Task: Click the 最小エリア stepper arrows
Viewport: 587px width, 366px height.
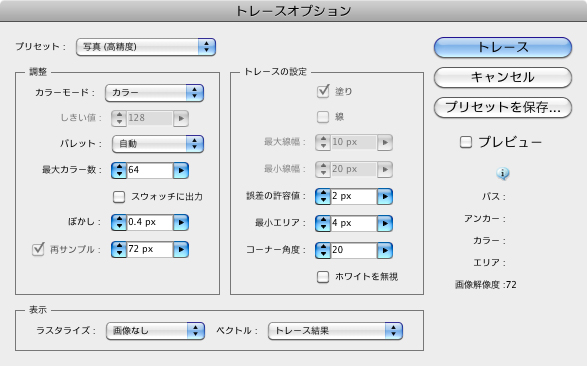Action: coord(323,223)
